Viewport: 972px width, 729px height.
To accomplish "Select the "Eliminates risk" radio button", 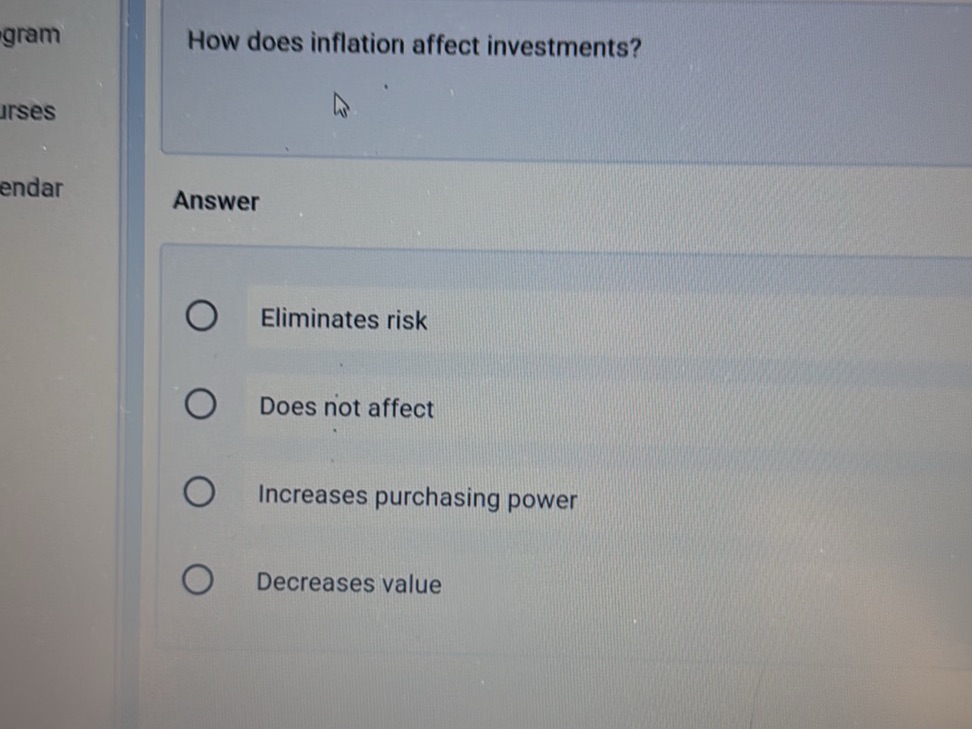I will point(200,315).
